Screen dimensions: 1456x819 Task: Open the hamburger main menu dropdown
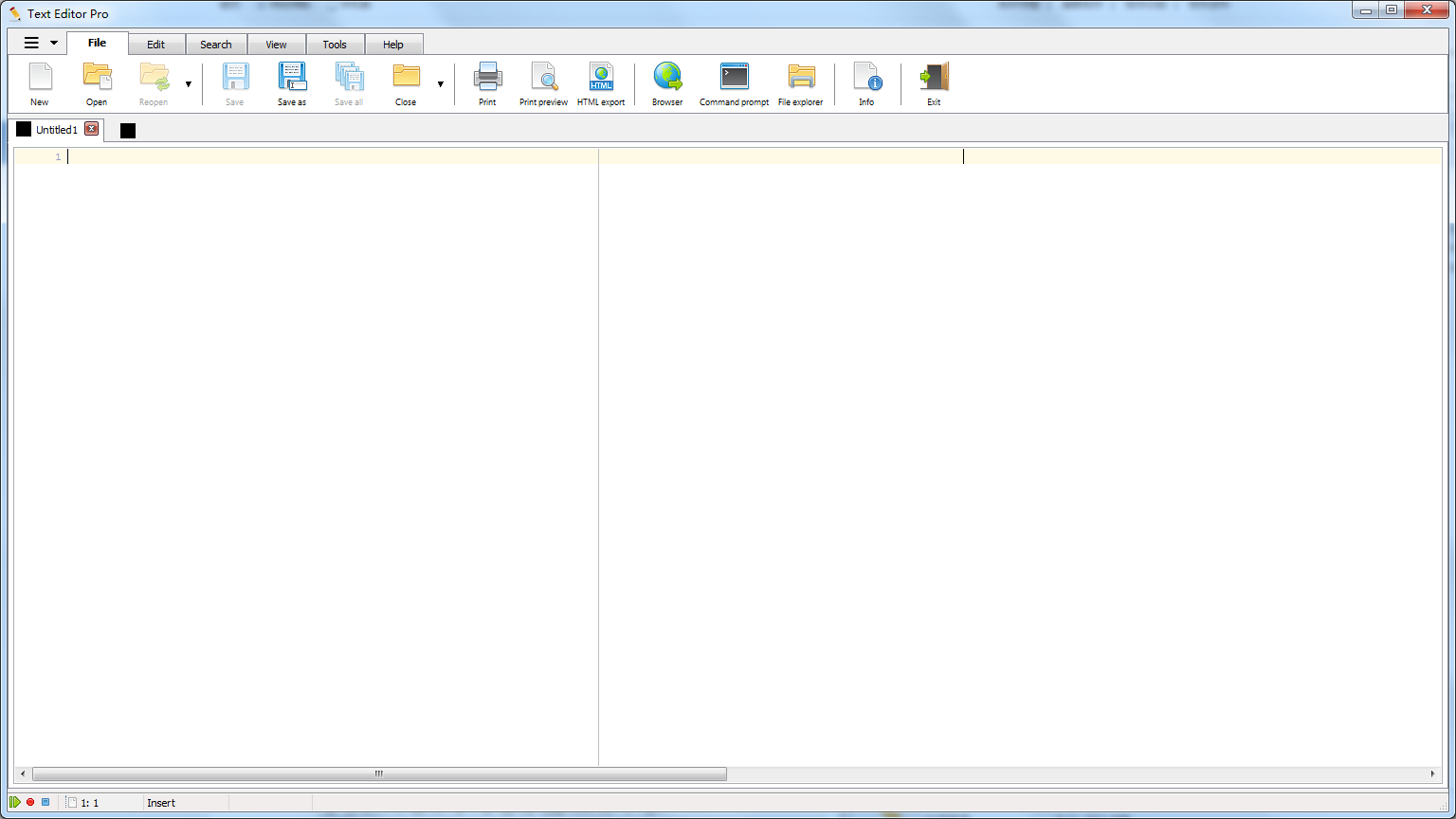(x=40, y=44)
